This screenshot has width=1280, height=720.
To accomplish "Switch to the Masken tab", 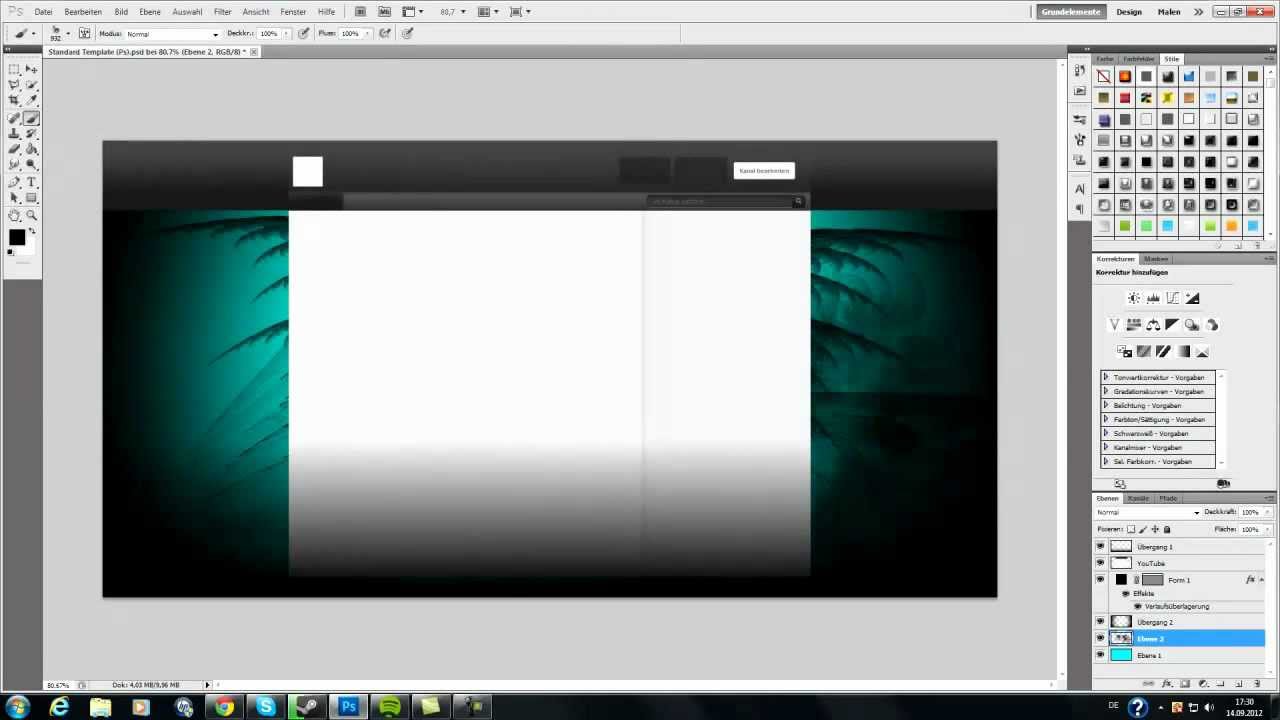I will [1156, 259].
